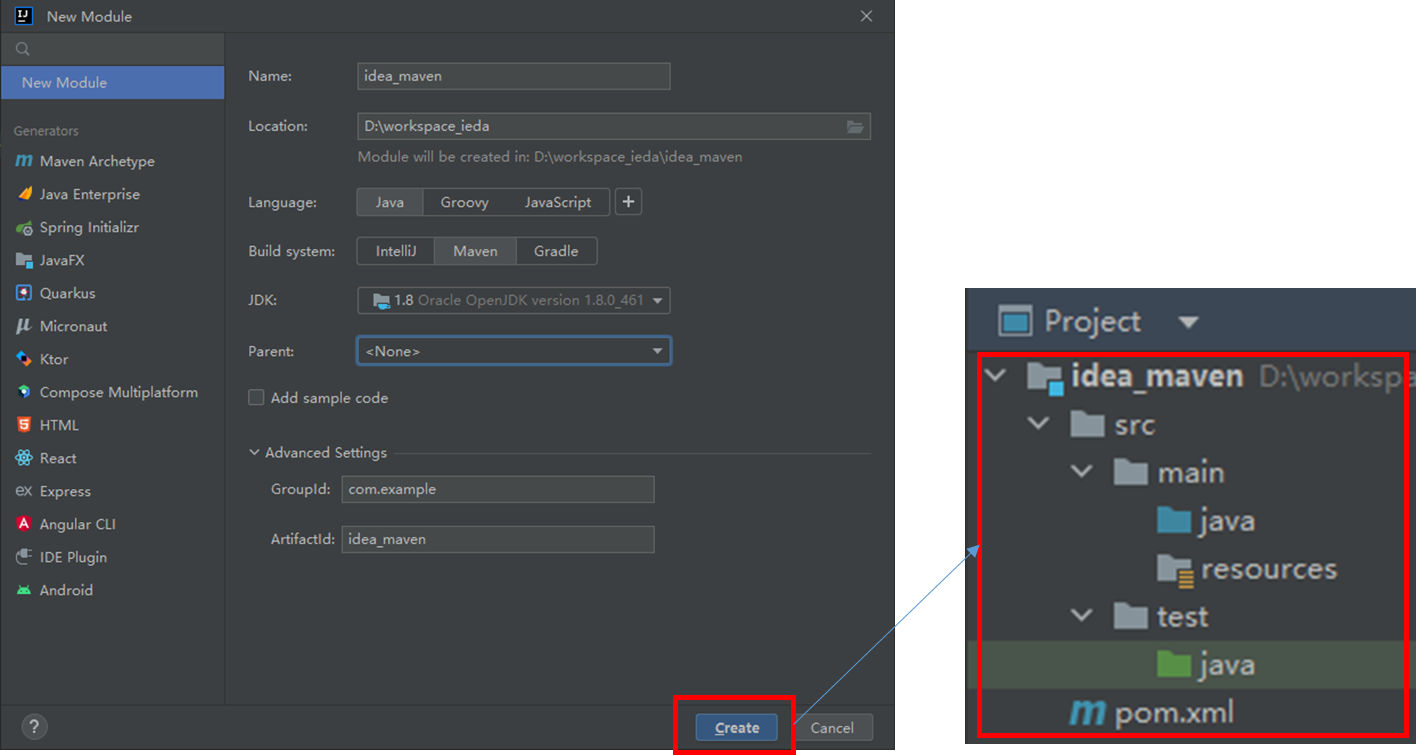Select the JavaFX generator icon
This screenshot has width=1416, height=755.
point(24,260)
